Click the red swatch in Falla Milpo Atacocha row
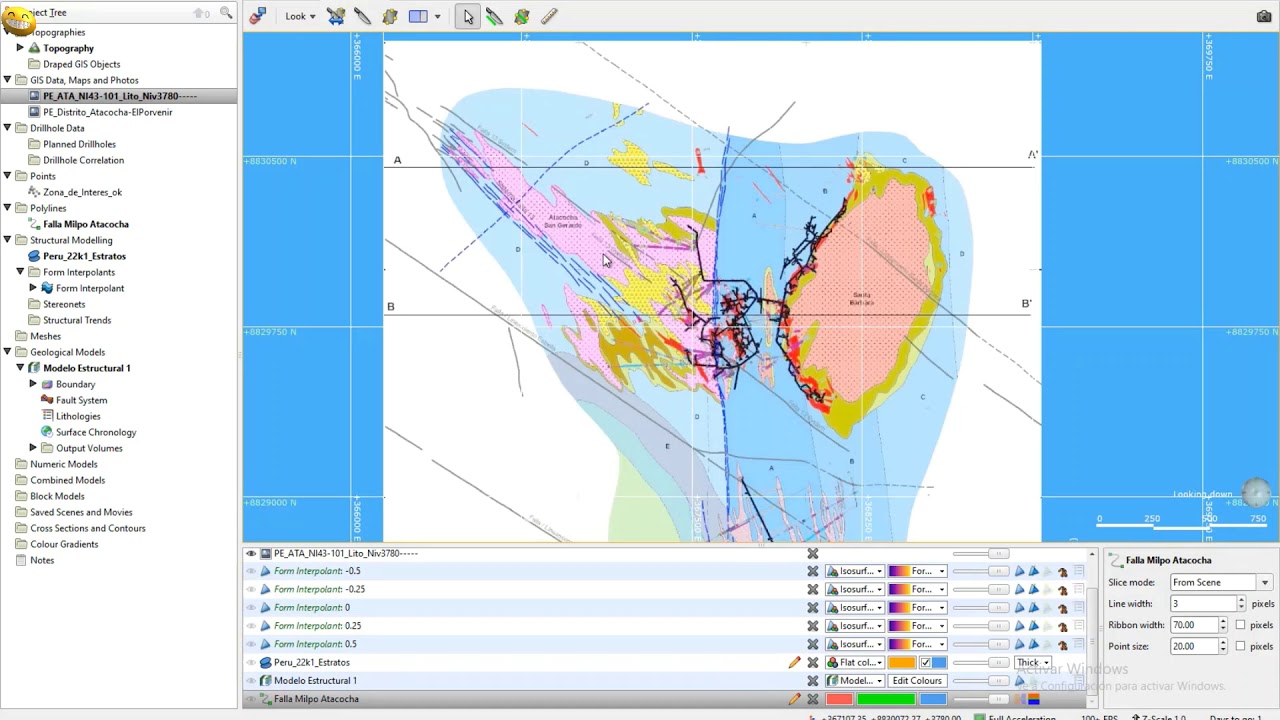The width and height of the screenshot is (1280, 720). pos(839,699)
